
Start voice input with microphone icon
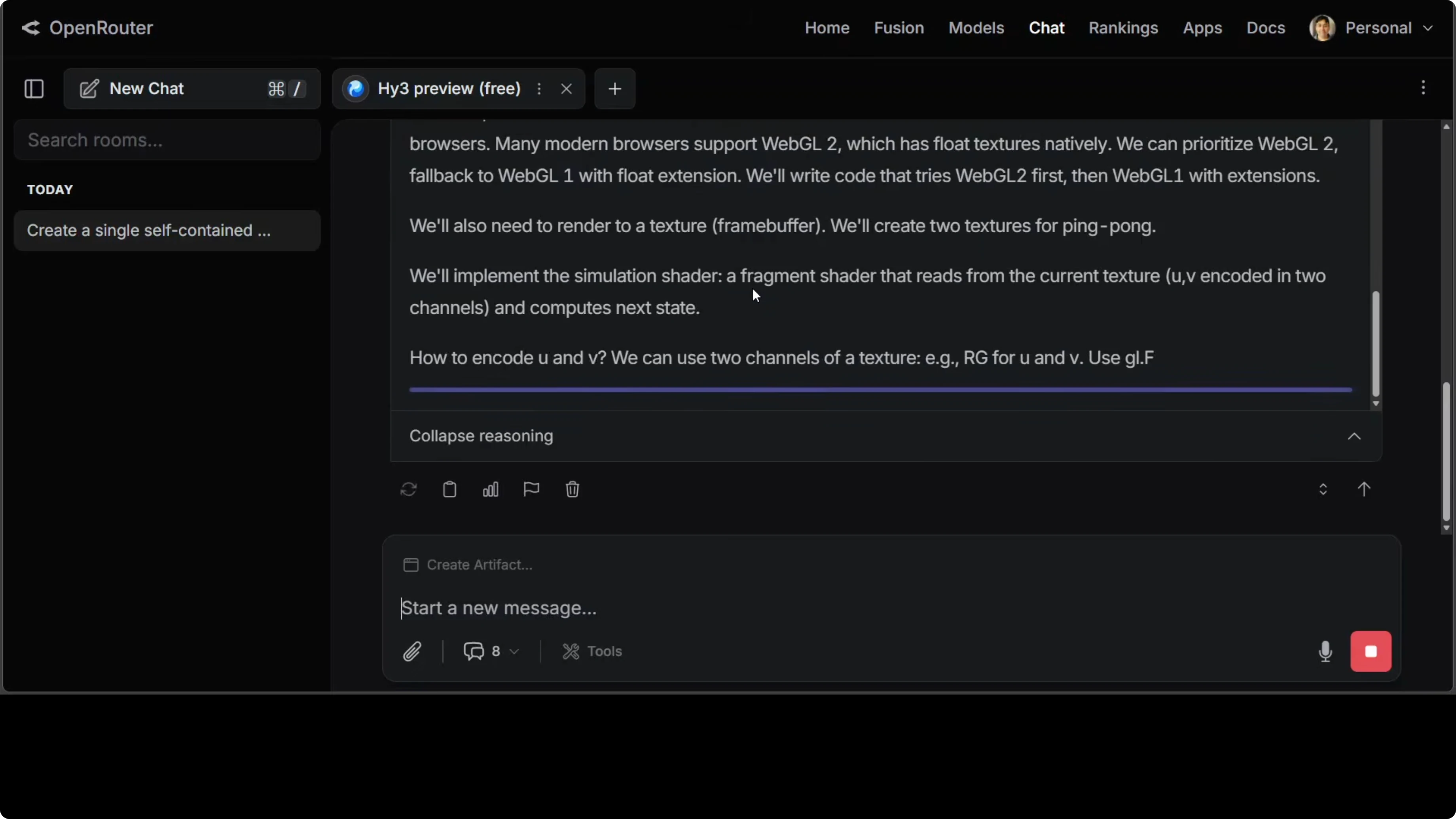coord(1325,651)
